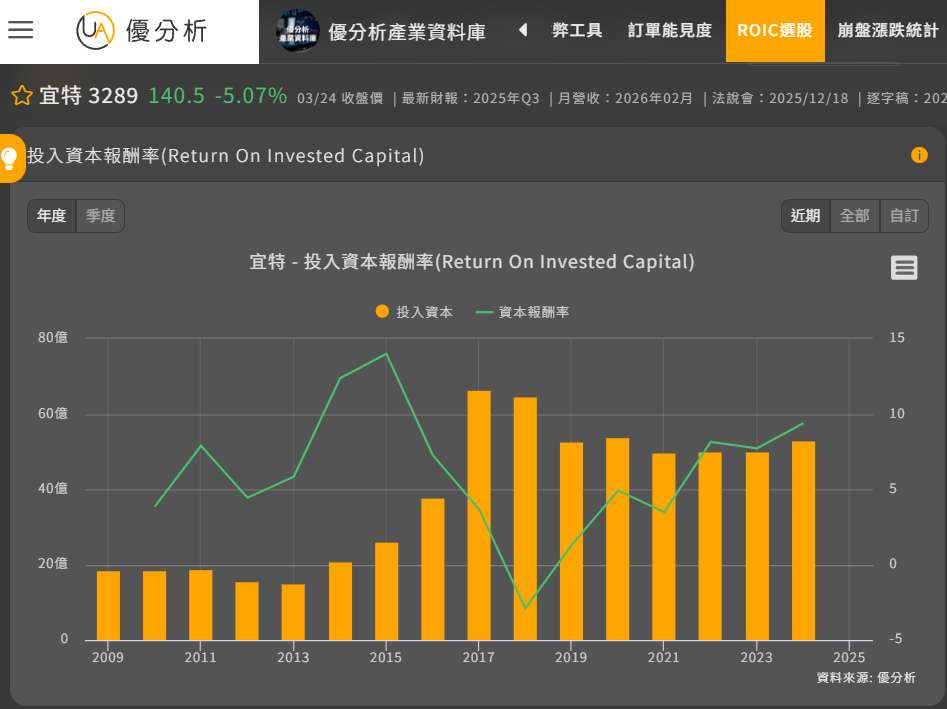Toggle 投入資本 legend series

[x=415, y=312]
